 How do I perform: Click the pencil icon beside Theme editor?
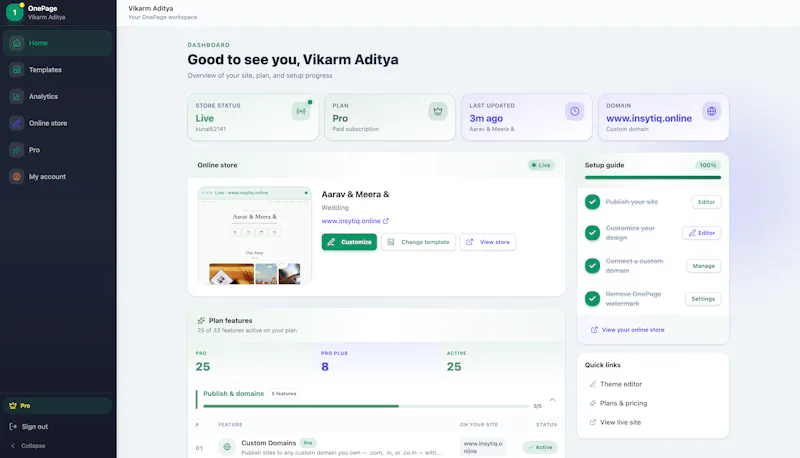click(593, 384)
